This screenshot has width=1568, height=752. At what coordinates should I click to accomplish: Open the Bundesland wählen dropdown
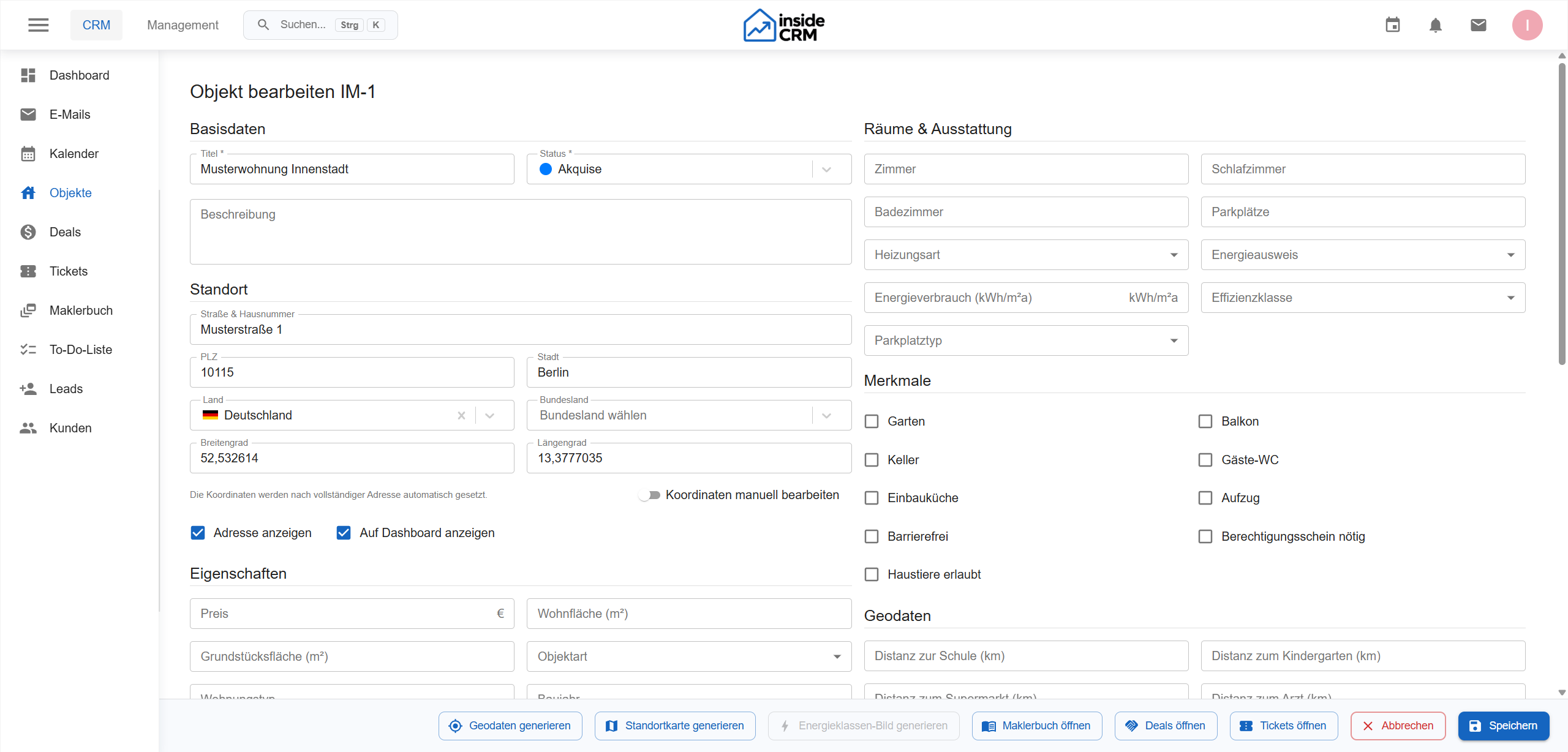(827, 415)
